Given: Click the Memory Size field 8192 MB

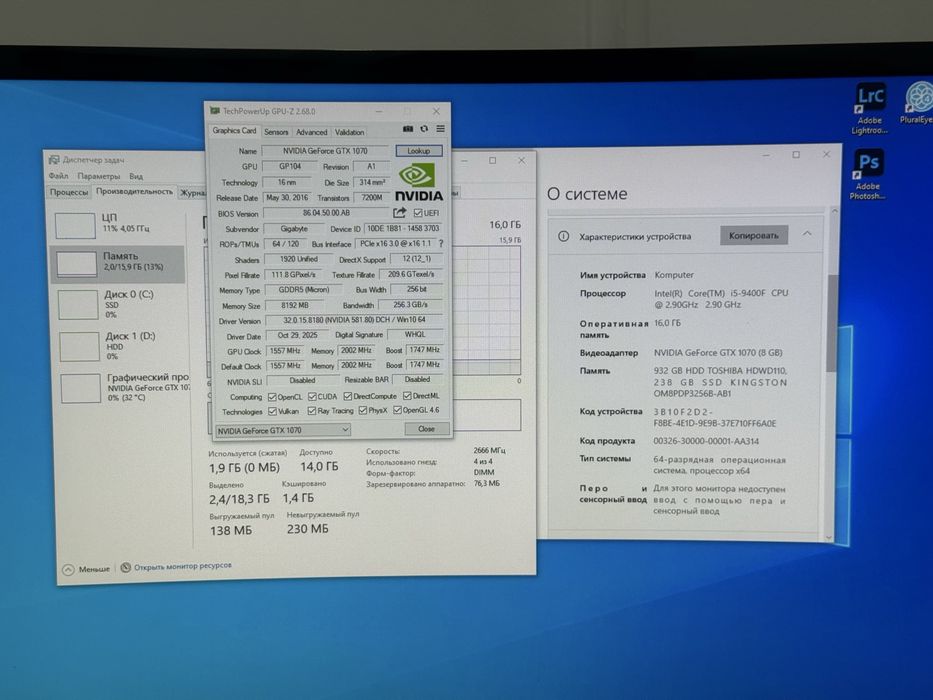Looking at the screenshot, I should pyautogui.click(x=295, y=305).
